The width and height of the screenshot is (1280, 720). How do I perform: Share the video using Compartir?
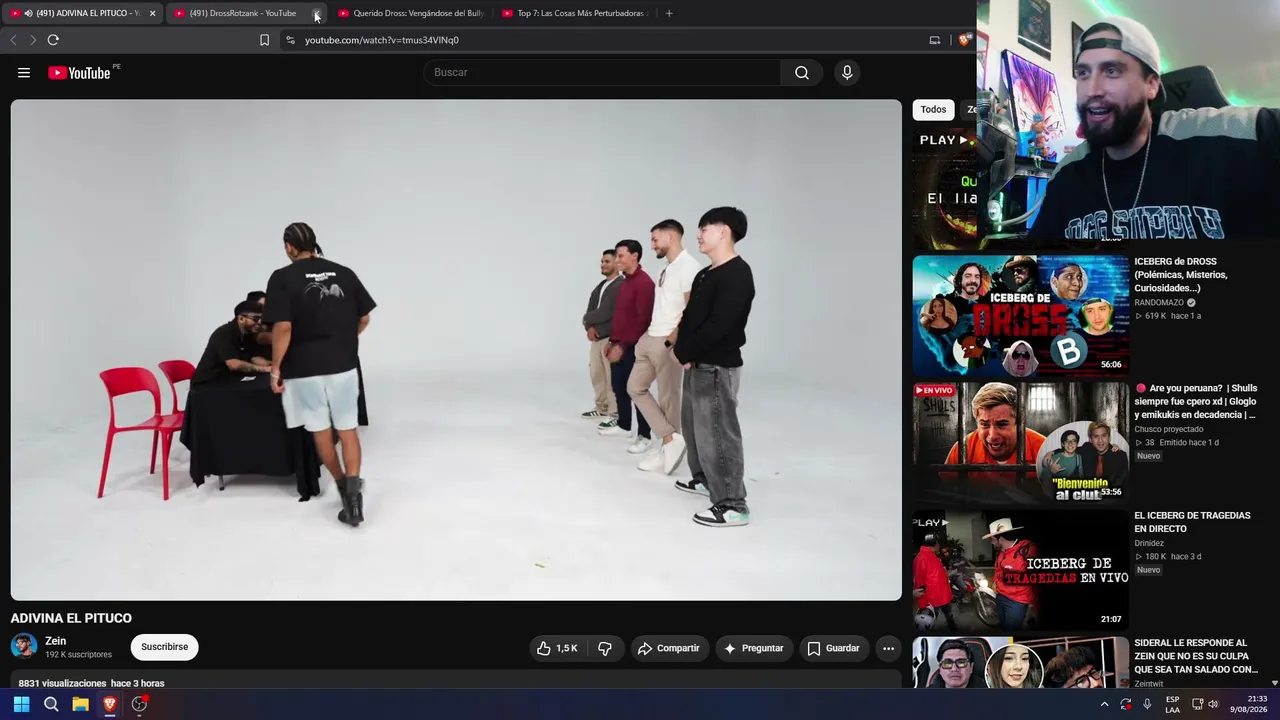coord(668,648)
